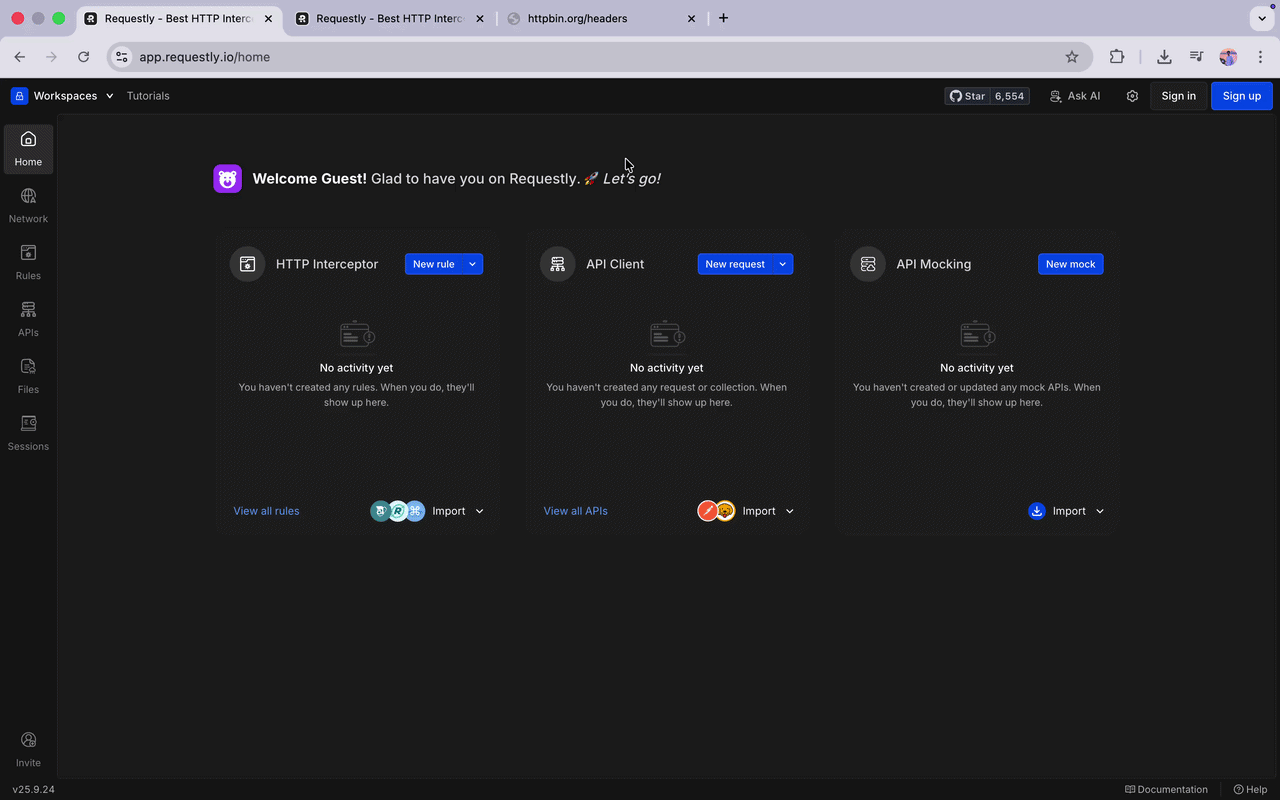This screenshot has width=1280, height=800.
Task: Click the version v25.9.24 label
Action: coord(34,790)
